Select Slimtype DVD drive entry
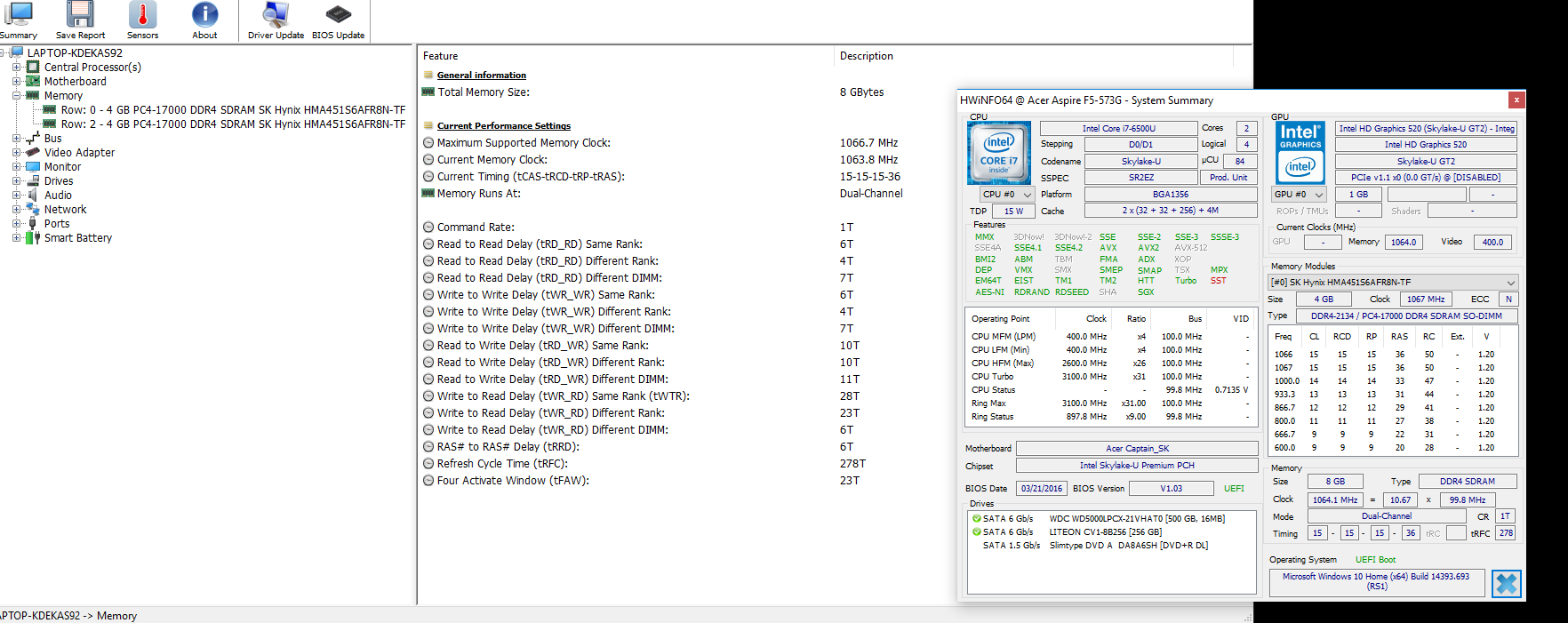The height and width of the screenshot is (623, 1568). click(1095, 546)
